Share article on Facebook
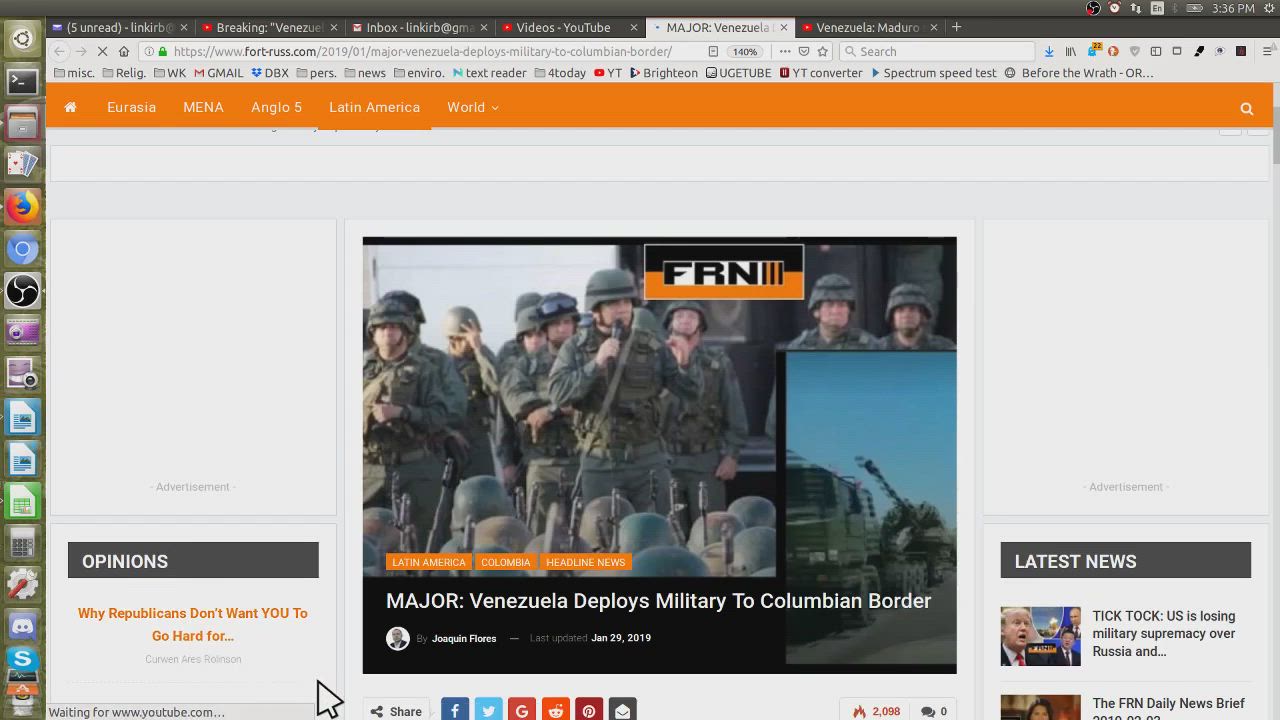 (454, 711)
